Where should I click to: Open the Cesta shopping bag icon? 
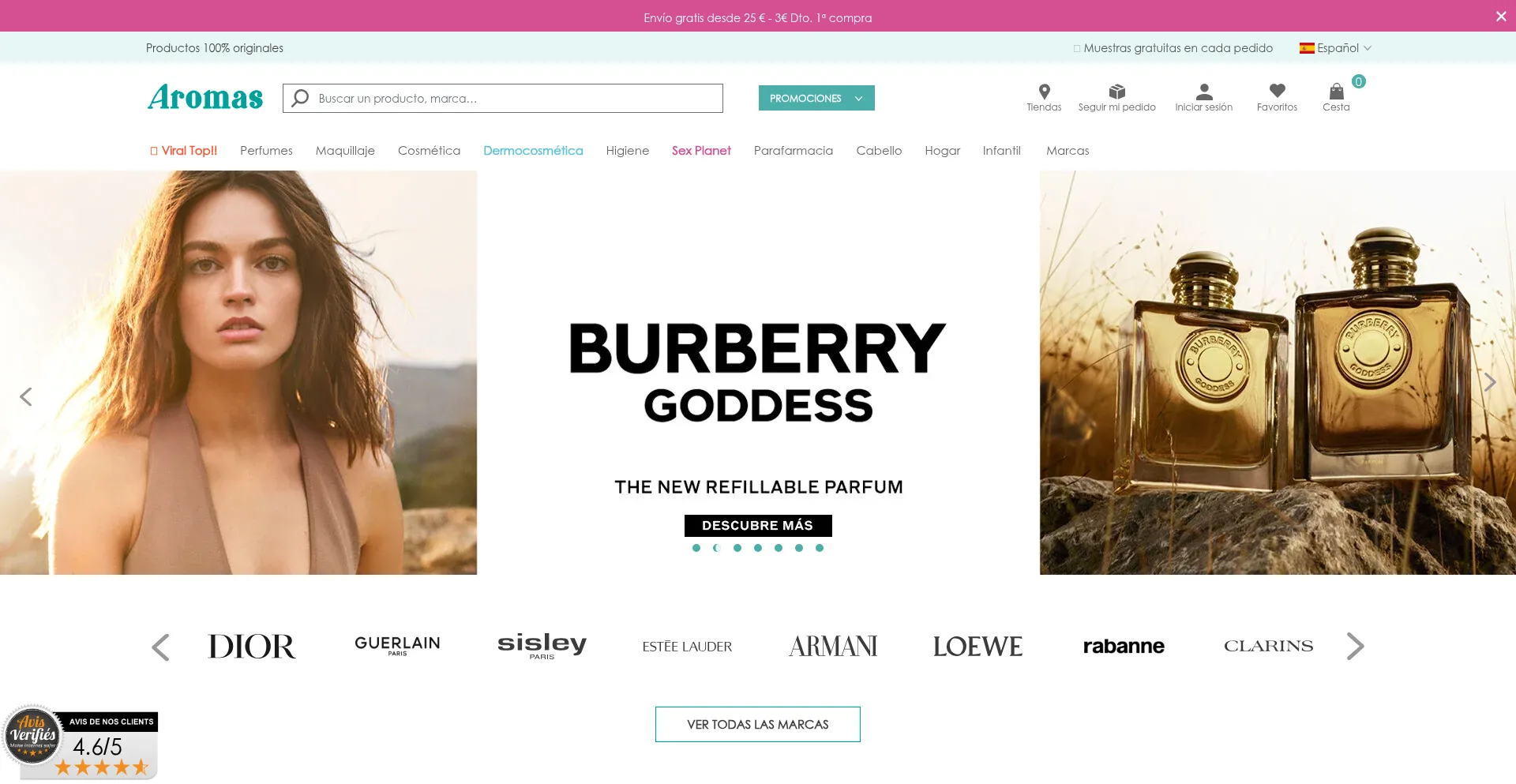1336,92
